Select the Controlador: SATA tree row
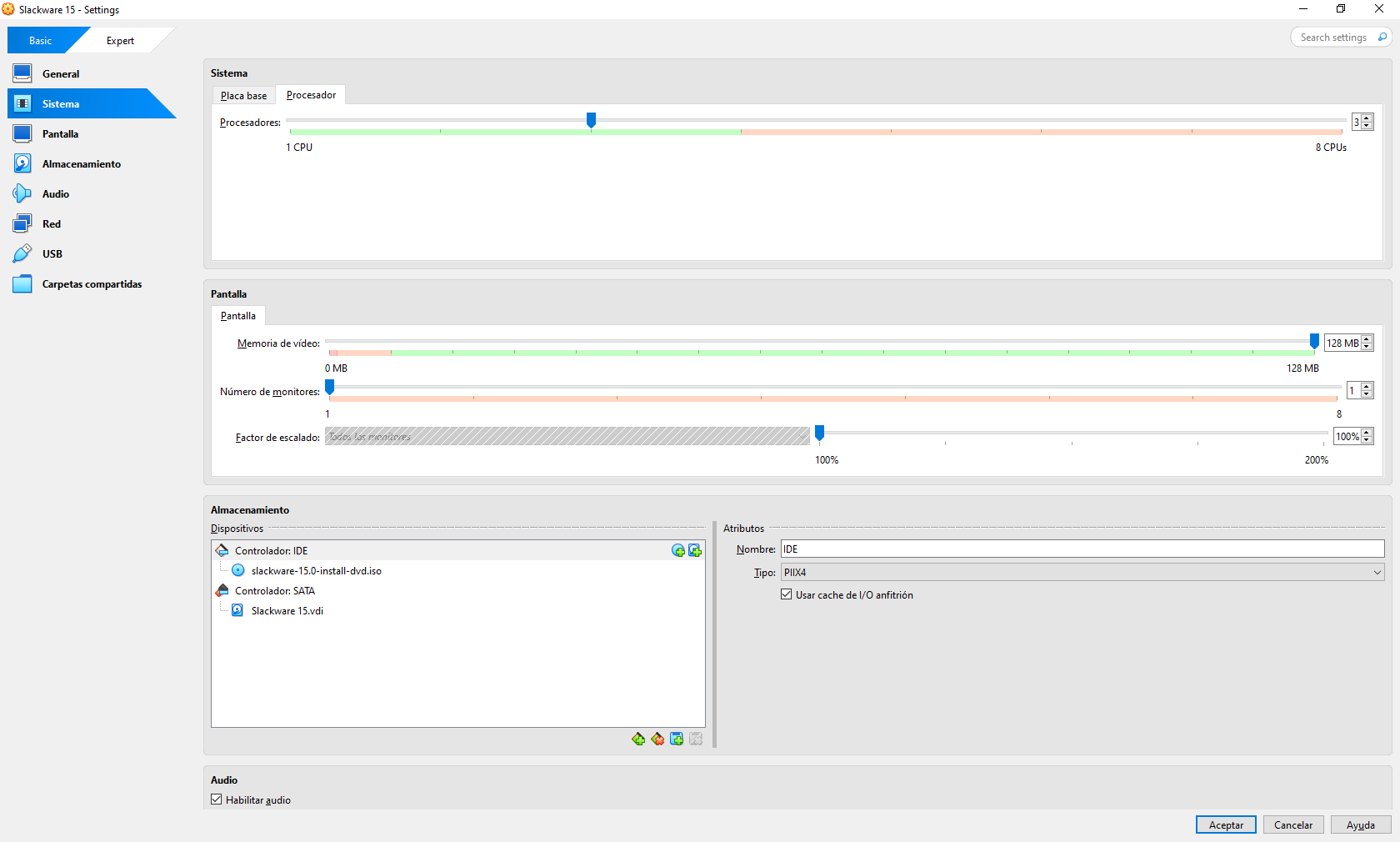 pos(458,590)
